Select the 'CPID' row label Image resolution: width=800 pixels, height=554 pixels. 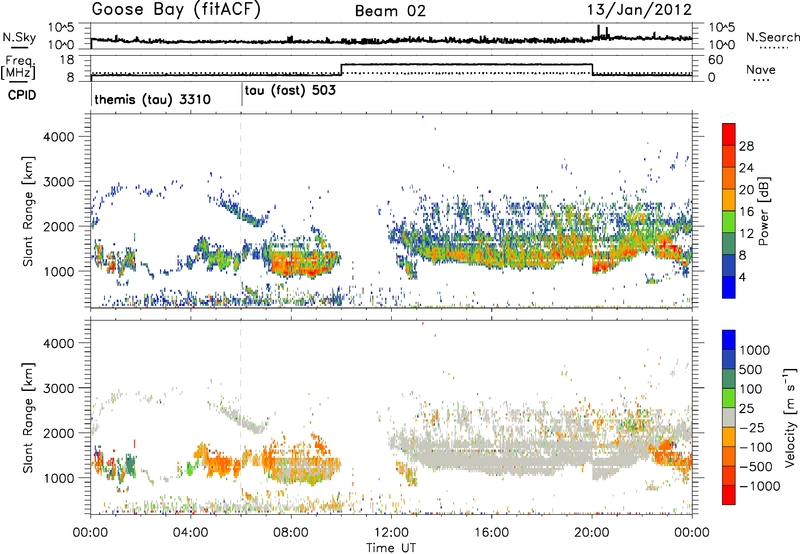point(22,95)
